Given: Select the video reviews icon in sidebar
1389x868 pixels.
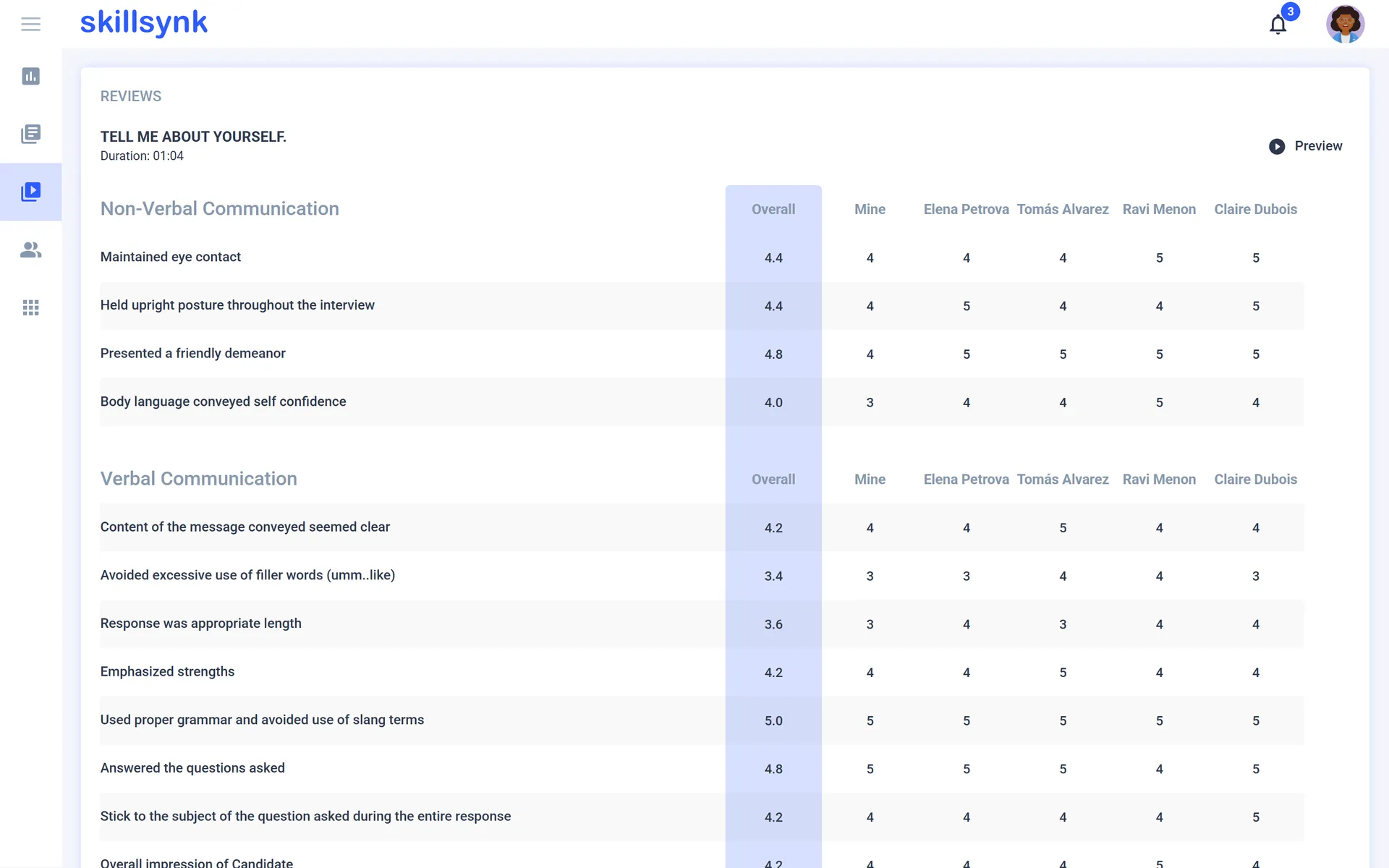Looking at the screenshot, I should (30, 192).
